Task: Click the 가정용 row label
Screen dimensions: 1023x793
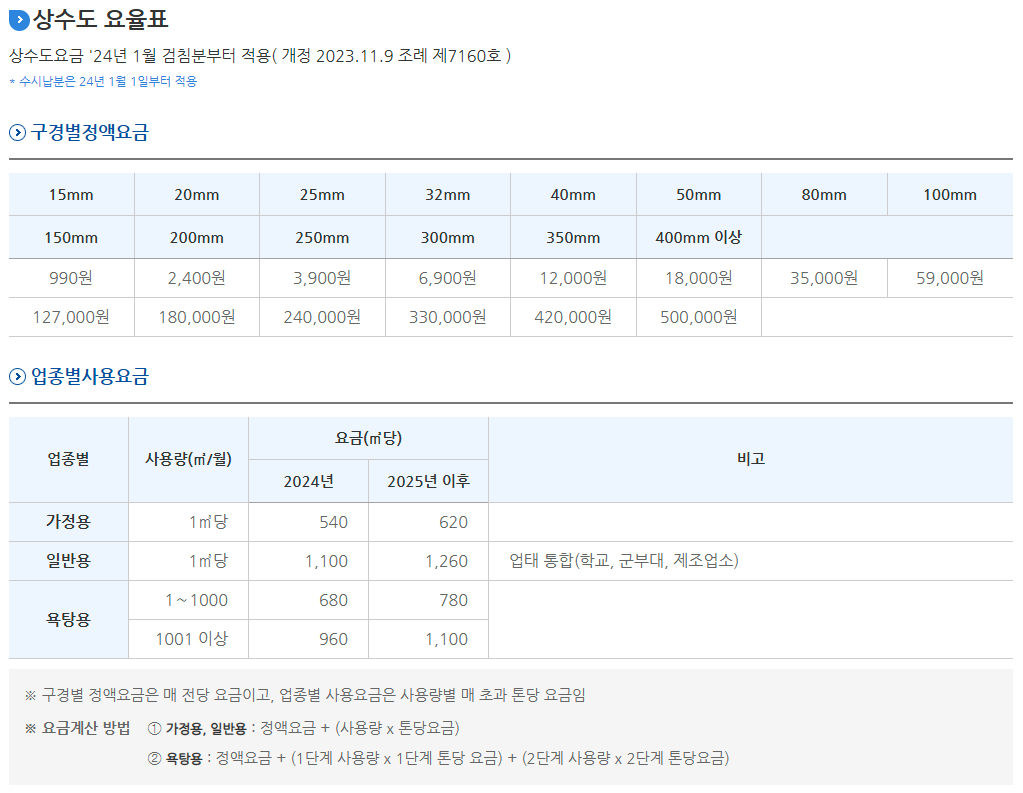Action: pos(67,521)
